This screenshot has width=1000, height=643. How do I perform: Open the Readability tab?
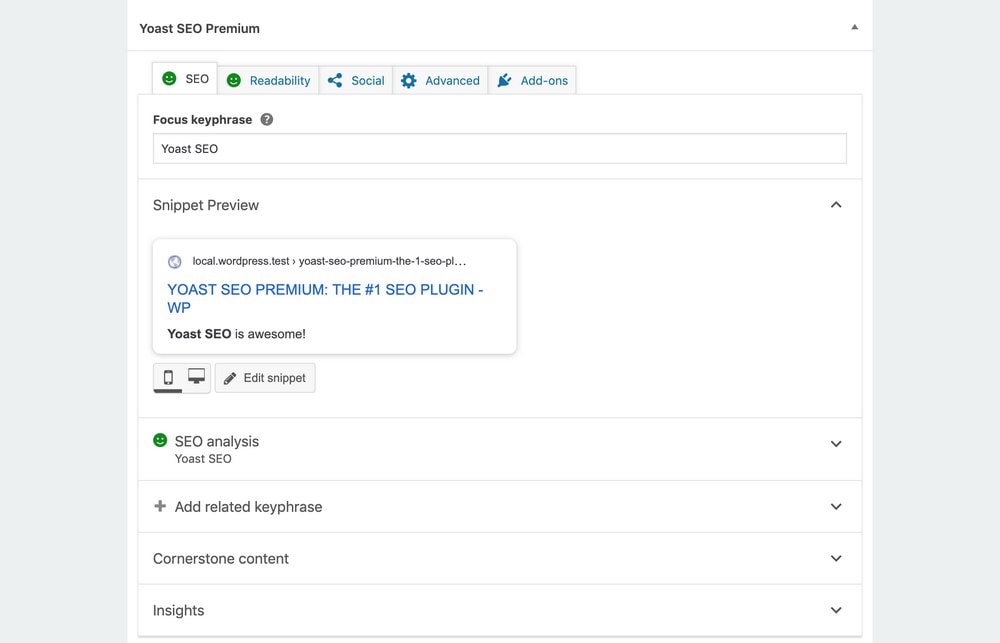click(x=268, y=80)
